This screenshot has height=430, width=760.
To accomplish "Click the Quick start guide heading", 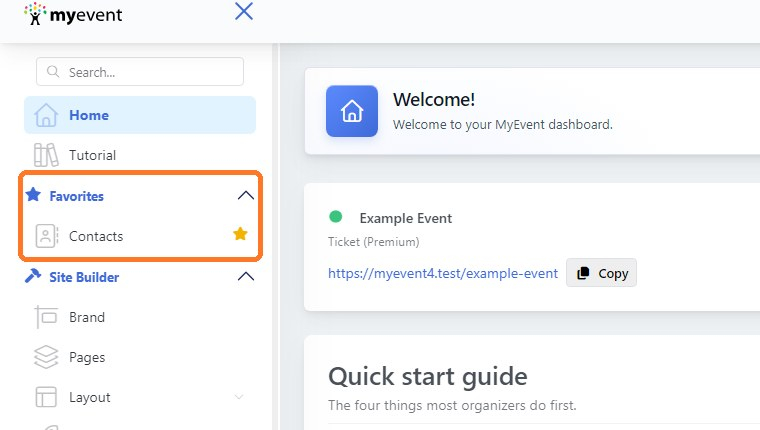I will 428,377.
